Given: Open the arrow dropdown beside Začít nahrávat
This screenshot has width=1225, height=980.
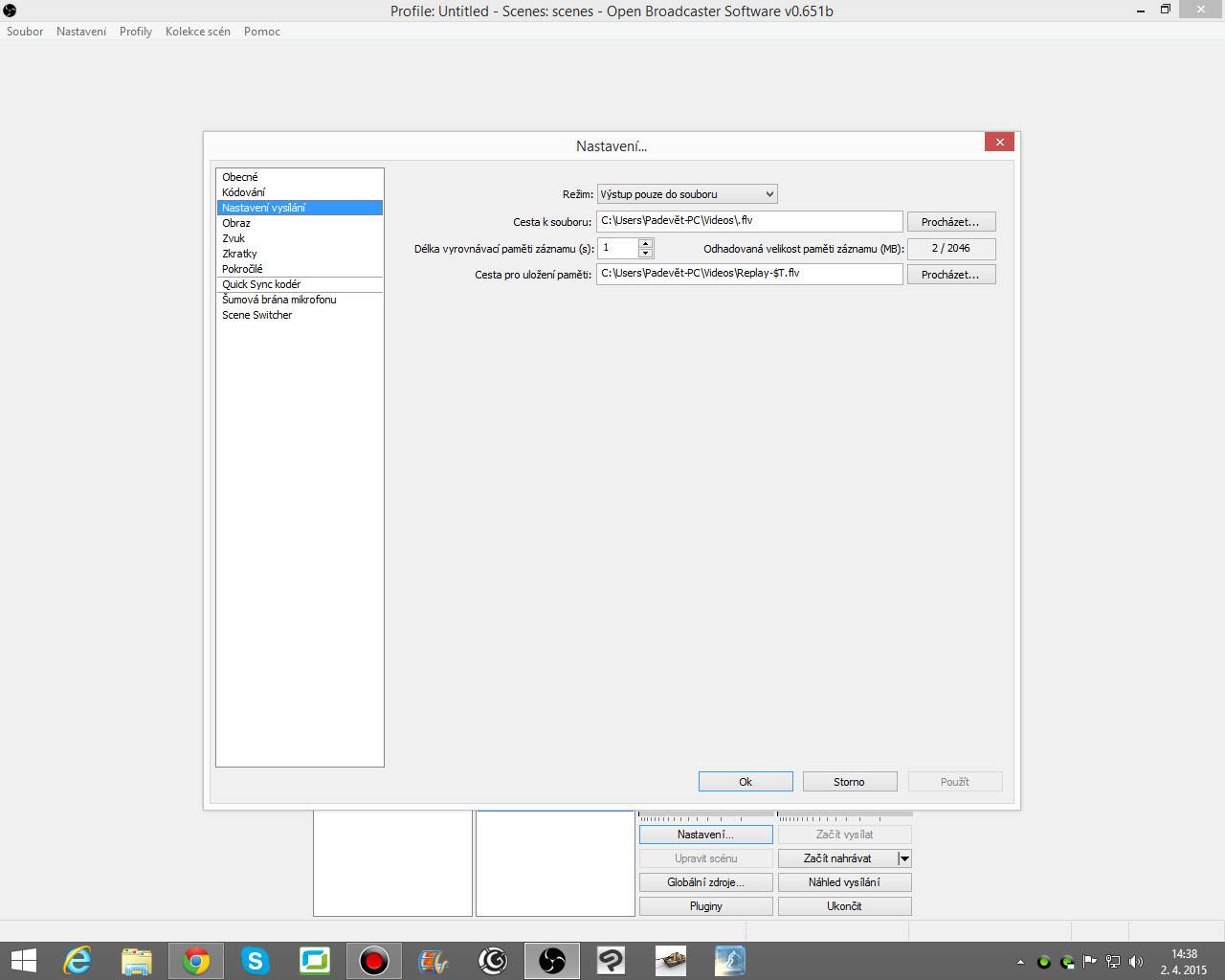Looking at the screenshot, I should click(x=904, y=858).
